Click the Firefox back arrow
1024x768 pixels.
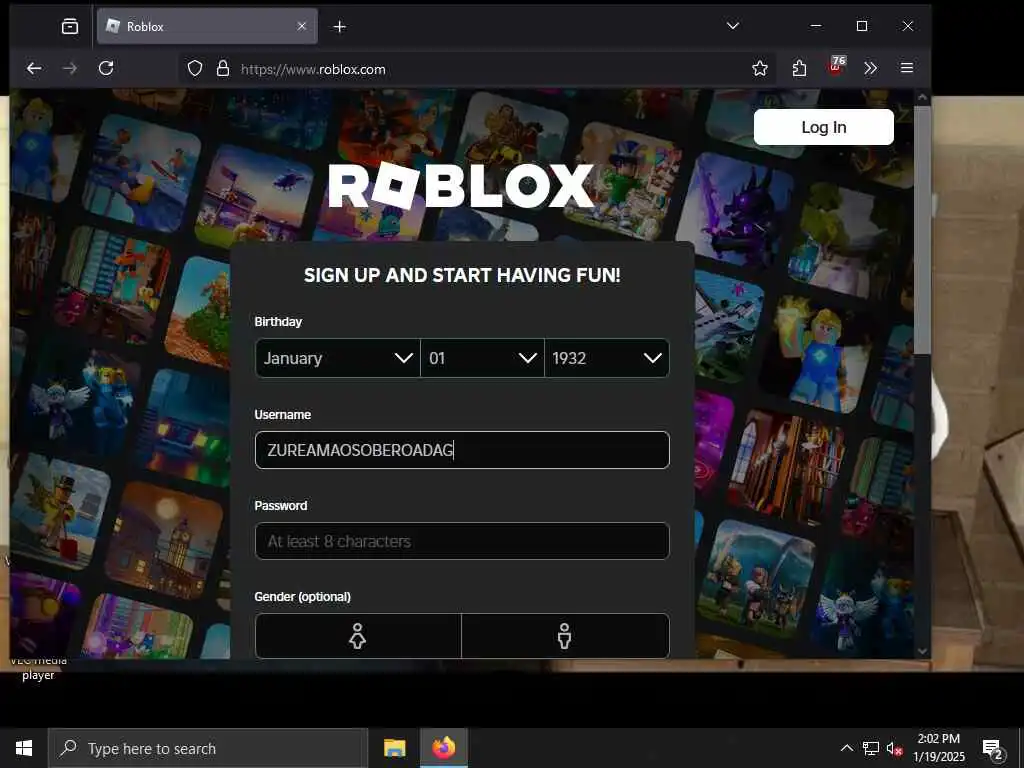34,68
